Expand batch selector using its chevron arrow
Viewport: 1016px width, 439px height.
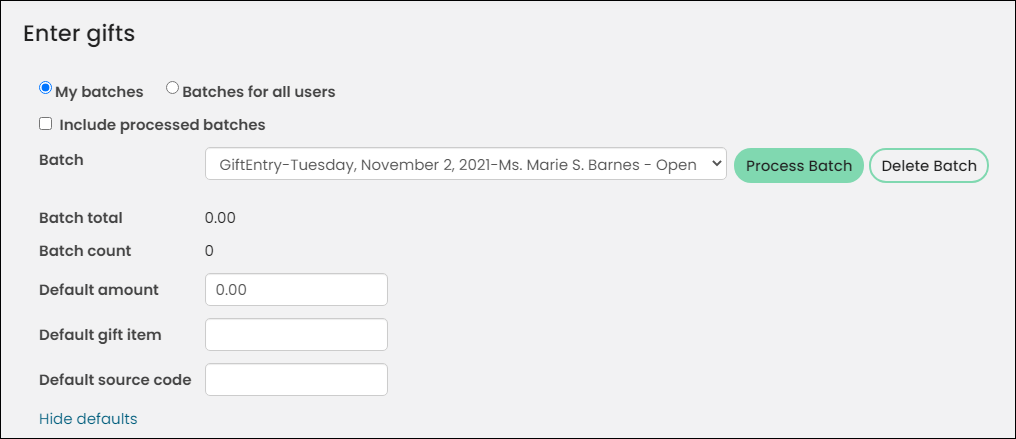point(716,164)
